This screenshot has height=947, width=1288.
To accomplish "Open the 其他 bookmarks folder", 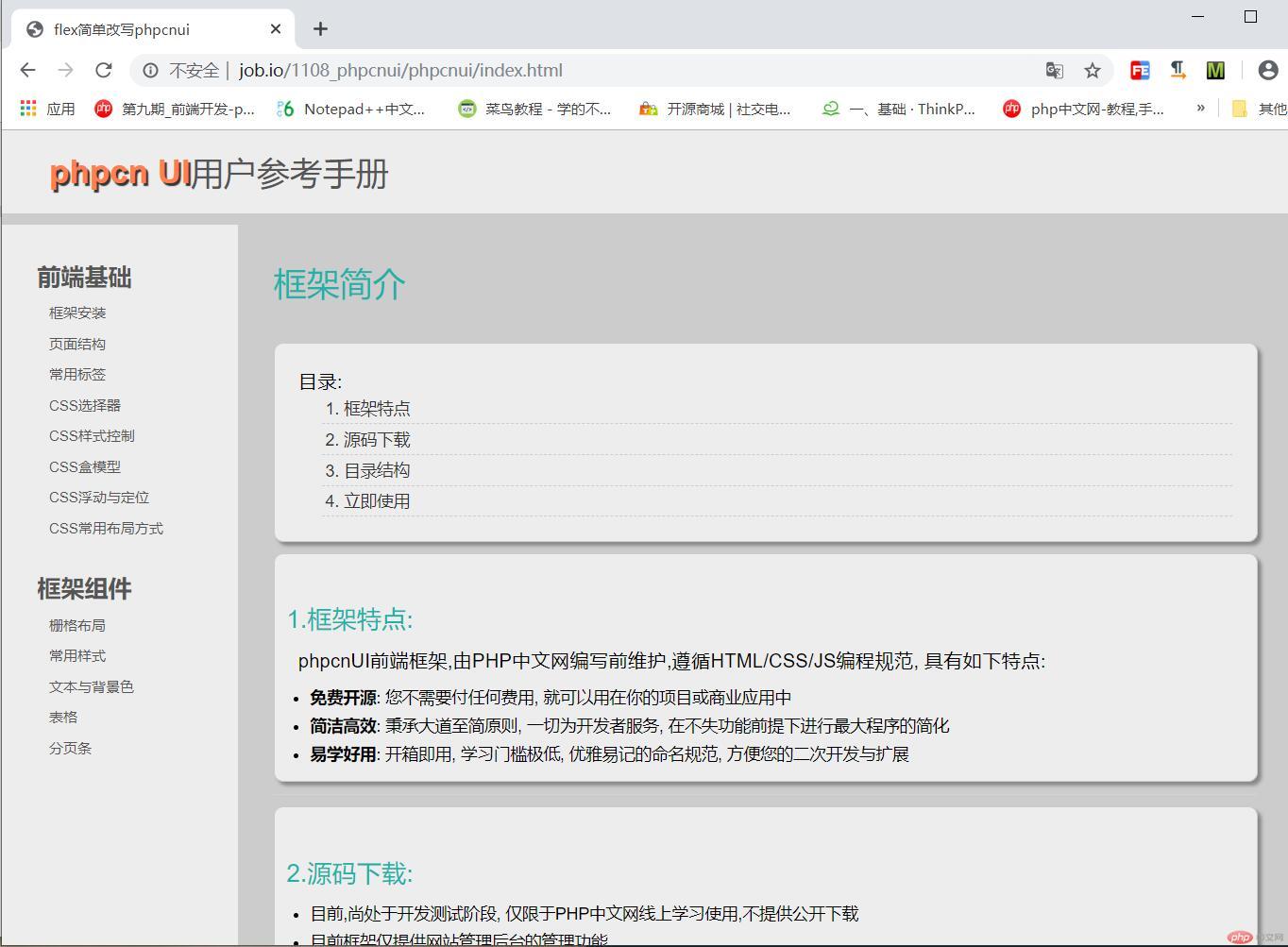I will 1259,109.
